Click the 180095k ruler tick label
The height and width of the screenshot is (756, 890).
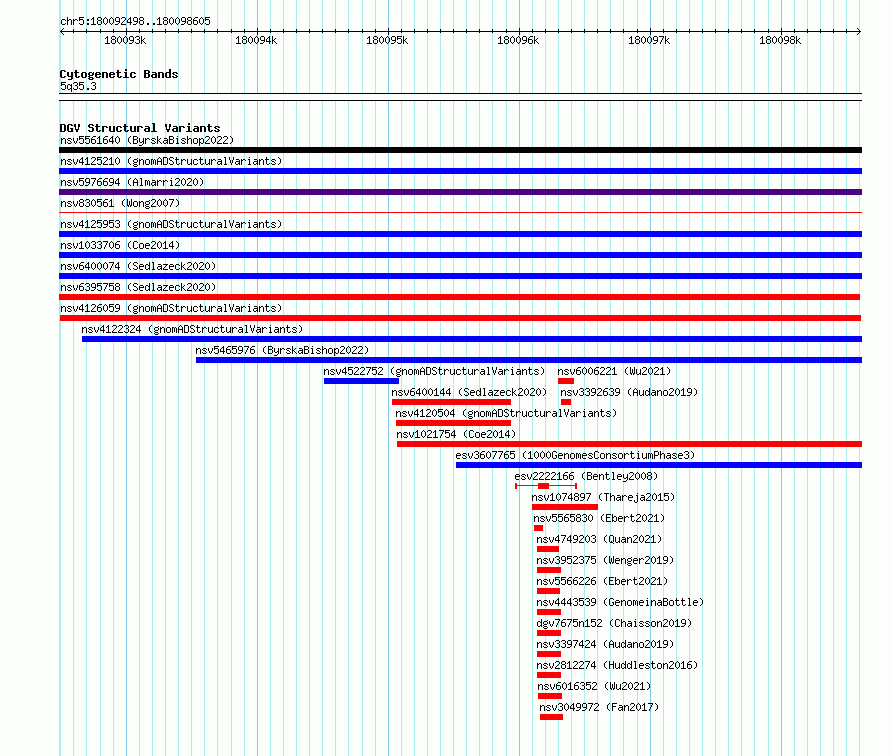pos(387,40)
